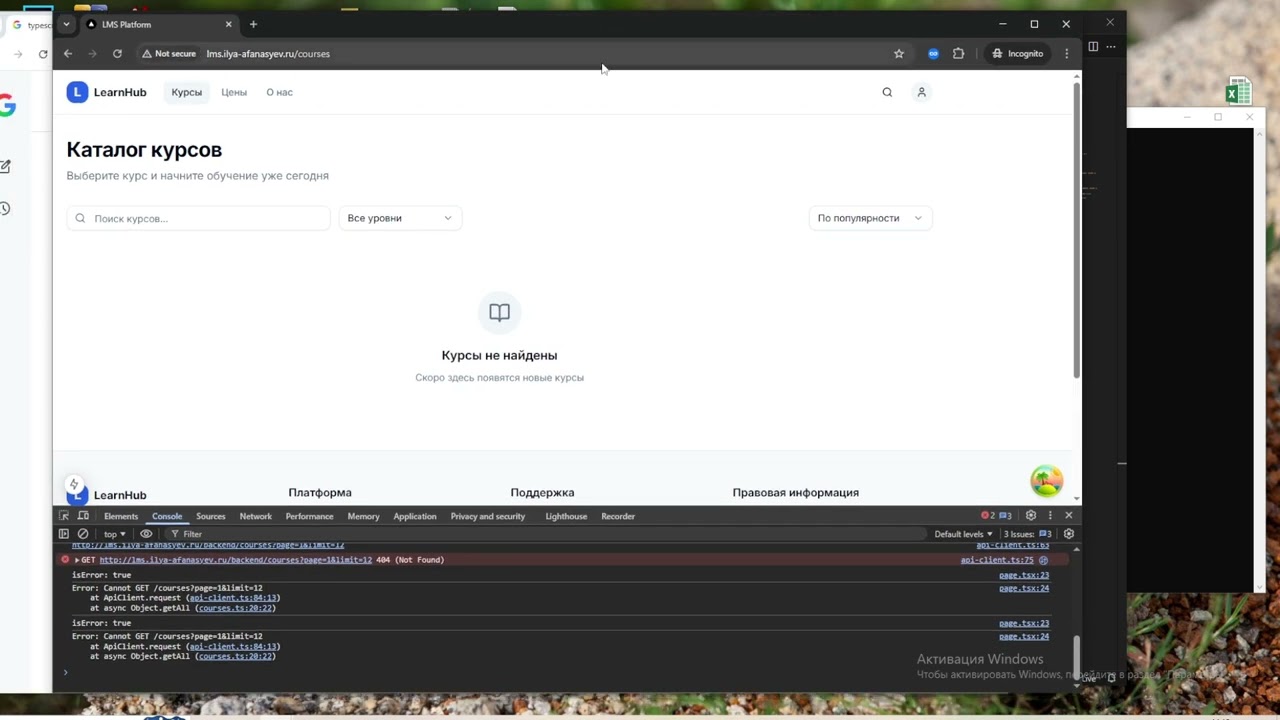1280x720 pixels.
Task: Switch to DevTools Lighthouse tab
Action: pos(566,516)
